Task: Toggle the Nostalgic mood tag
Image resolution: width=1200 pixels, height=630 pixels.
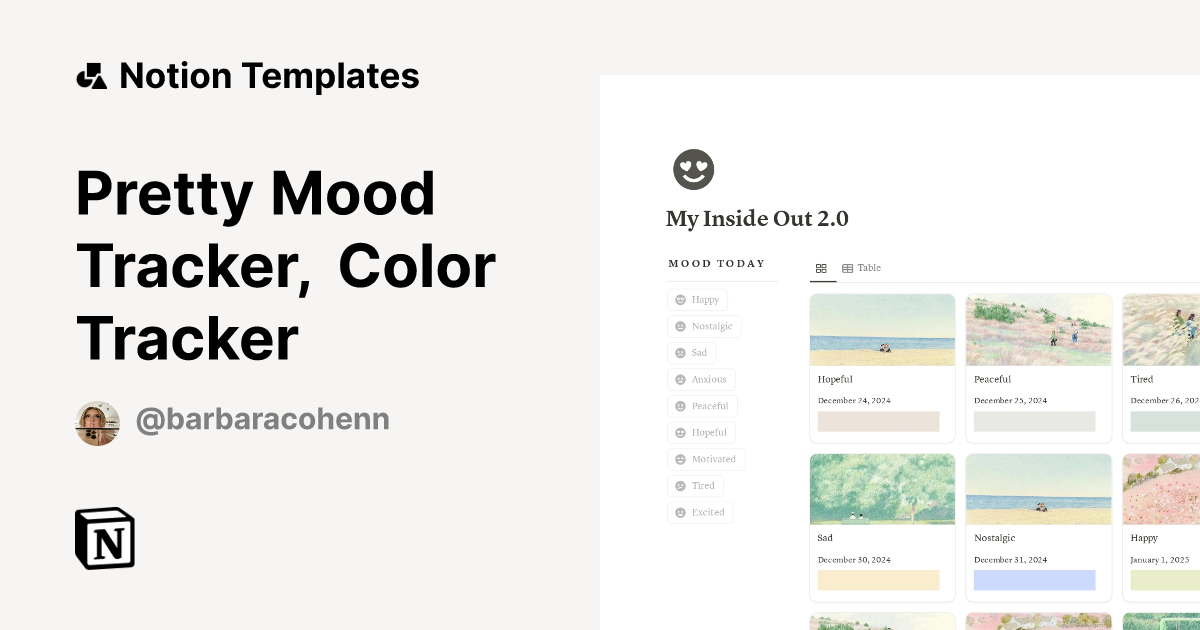Action: [704, 326]
